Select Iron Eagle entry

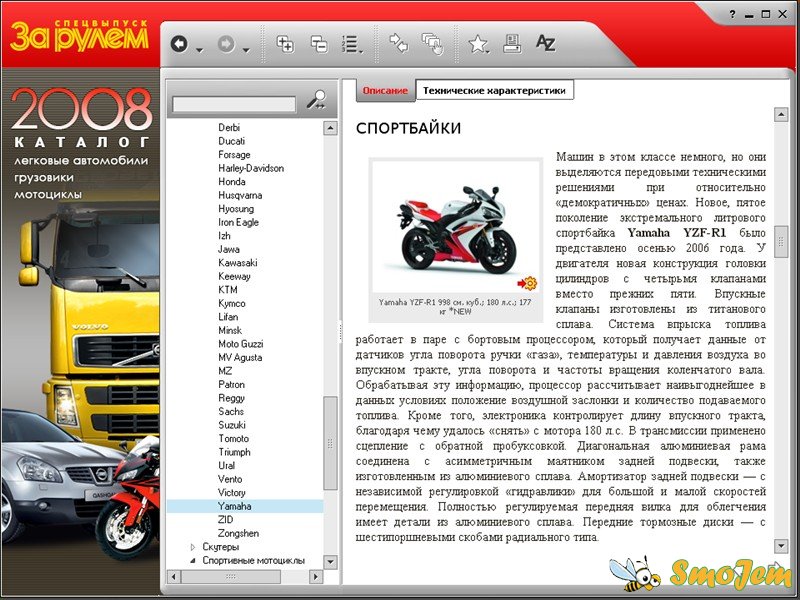238,222
